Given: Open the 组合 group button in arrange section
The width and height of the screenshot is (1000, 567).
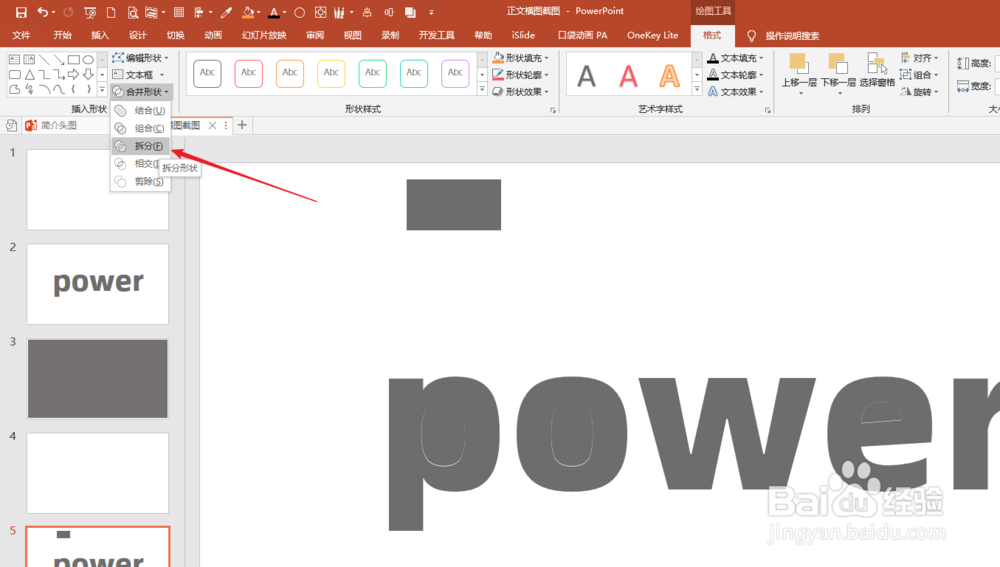Looking at the screenshot, I should (920, 75).
